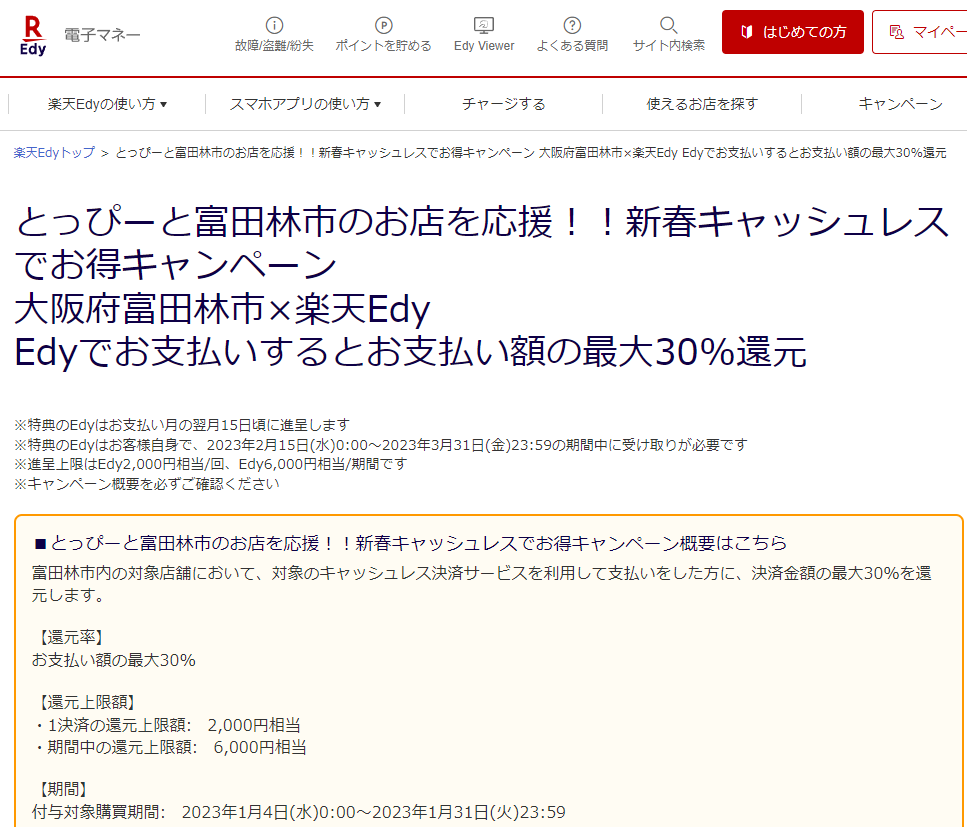Click the Rakuten Edy logo
967x827 pixels.
coord(33,36)
